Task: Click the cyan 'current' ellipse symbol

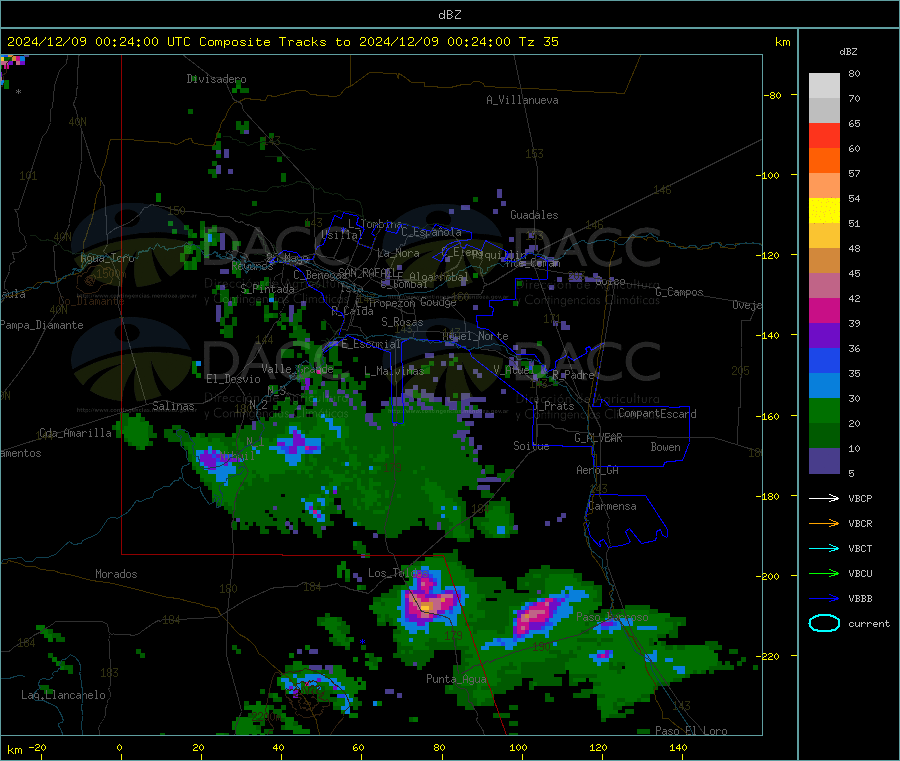Action: point(824,623)
